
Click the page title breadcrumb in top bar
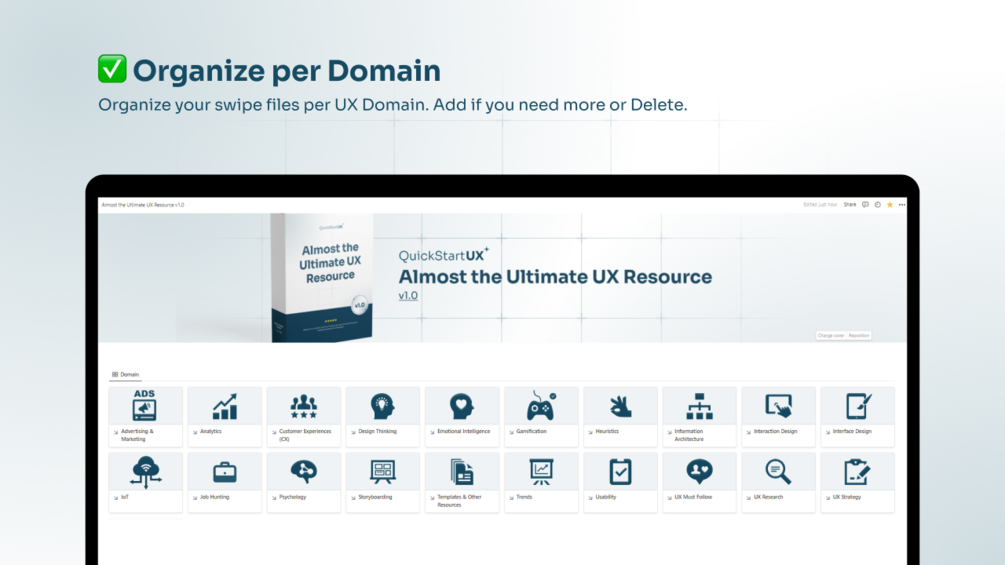143,205
